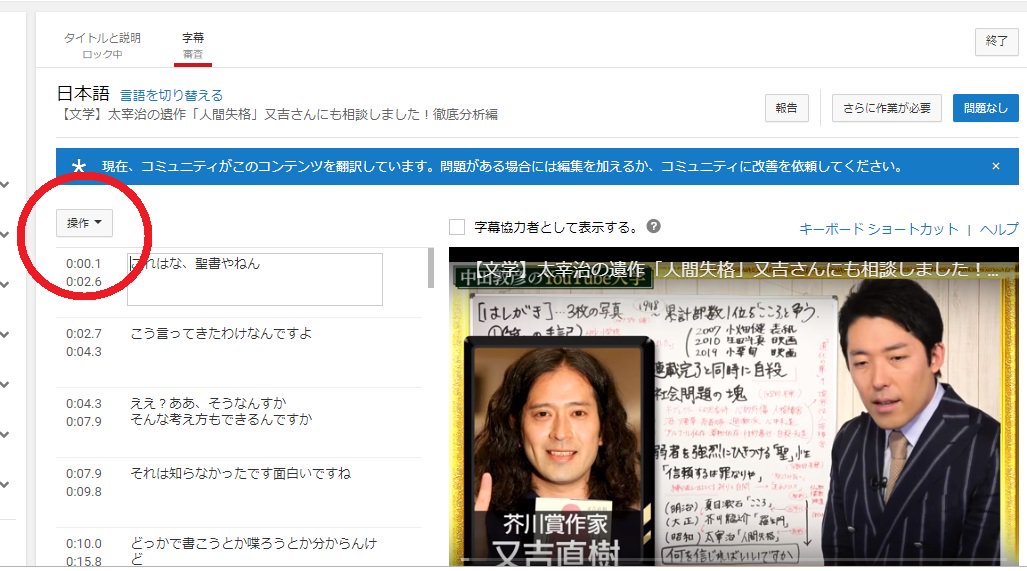Image resolution: width=1027 pixels, height=571 pixels.
Task: Click the 問題なし button
Action: point(985,108)
